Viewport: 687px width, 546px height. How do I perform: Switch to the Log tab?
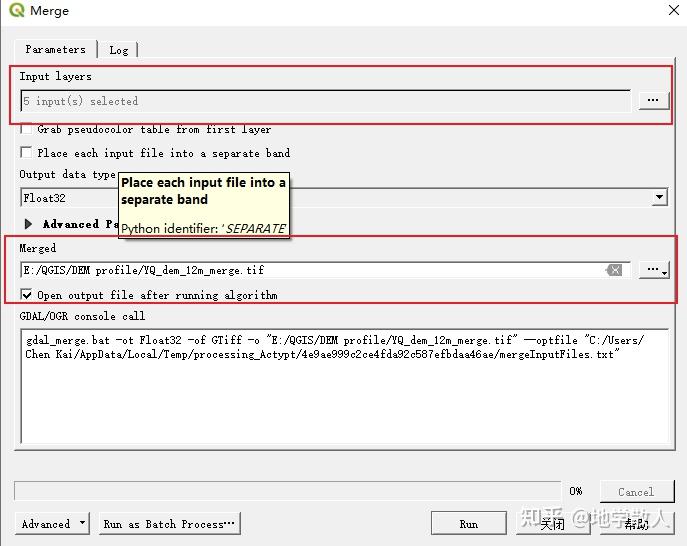[x=118, y=50]
